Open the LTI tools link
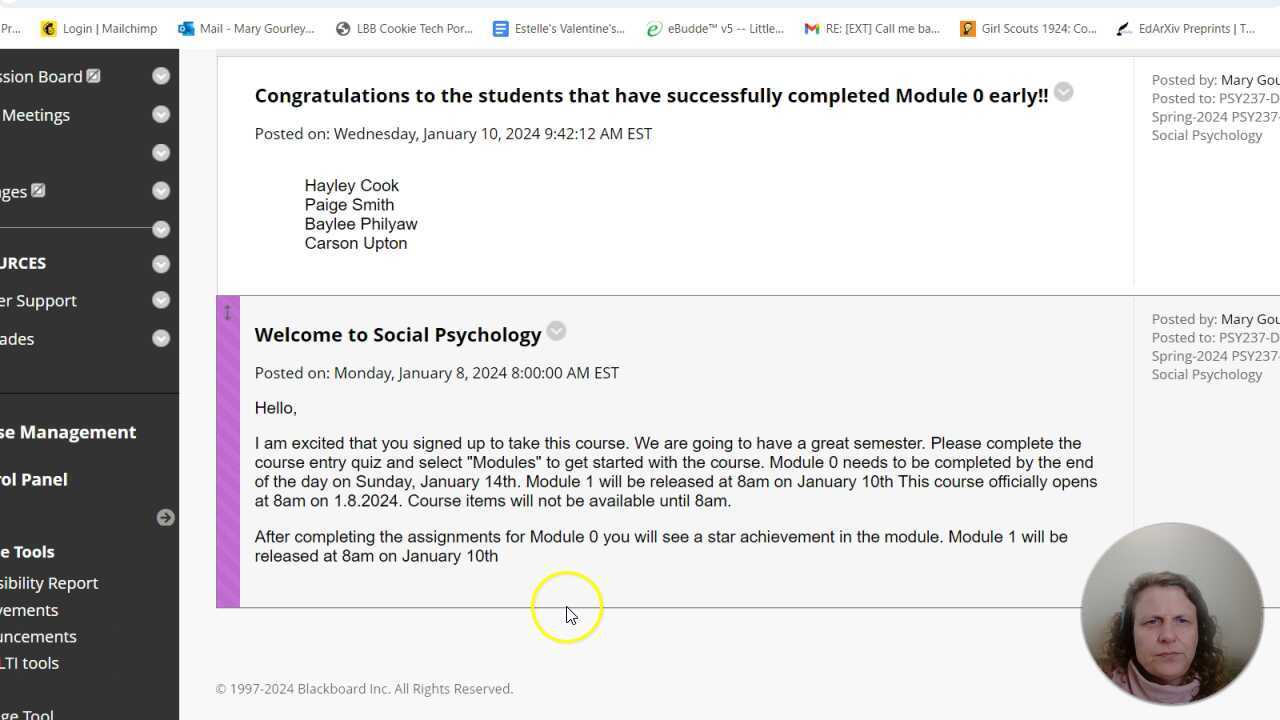This screenshot has height=720, width=1280. pyautogui.click(x=28, y=663)
